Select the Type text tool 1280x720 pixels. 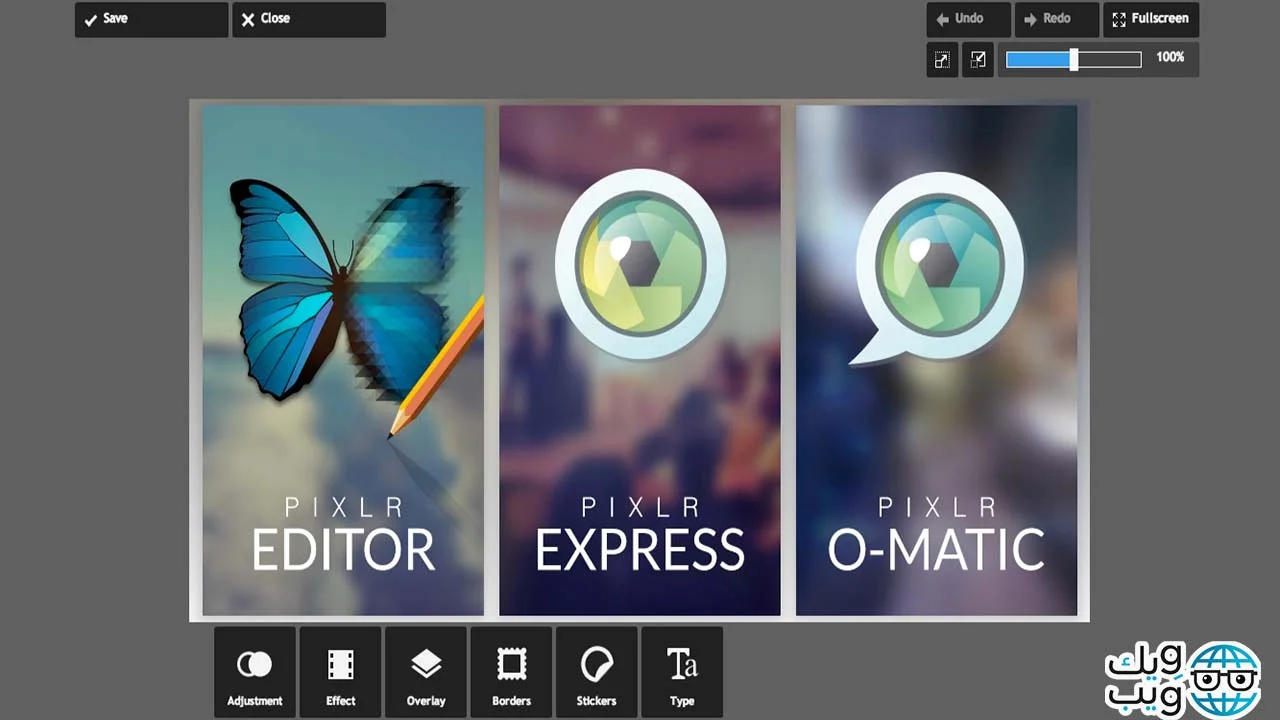(682, 672)
